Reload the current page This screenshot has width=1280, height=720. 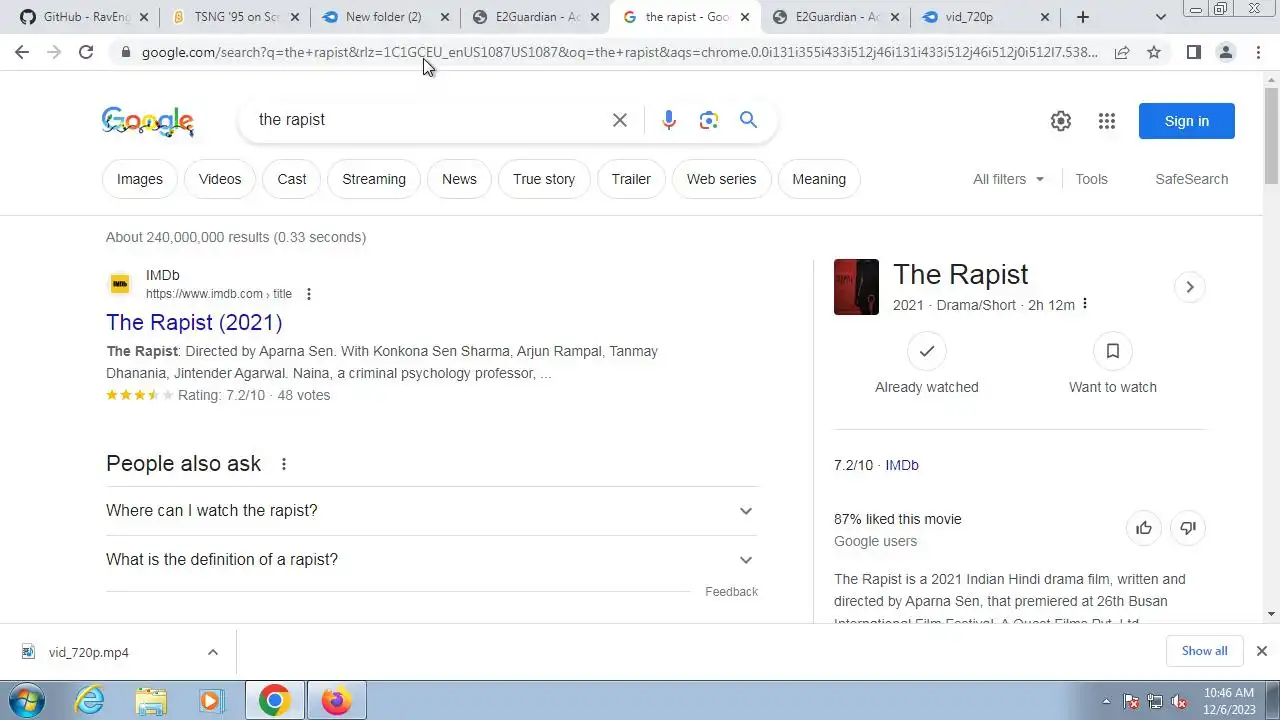tap(86, 52)
